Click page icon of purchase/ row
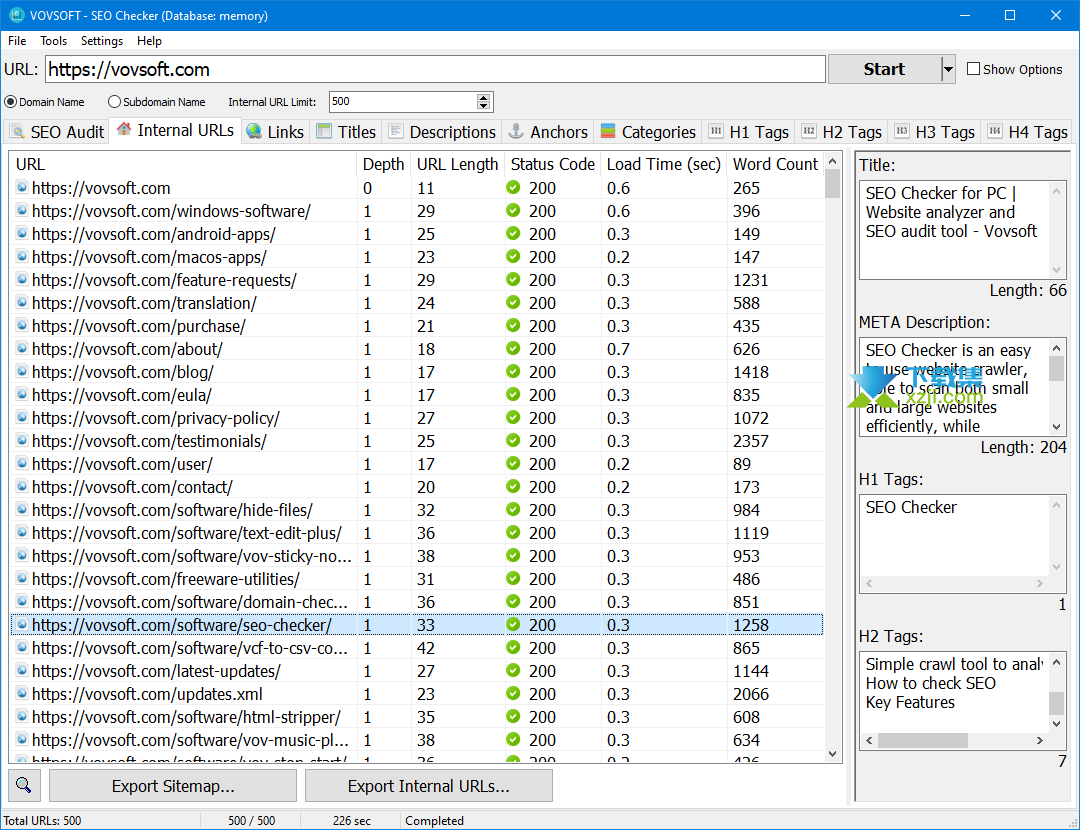1080x830 pixels. pyautogui.click(x=22, y=325)
